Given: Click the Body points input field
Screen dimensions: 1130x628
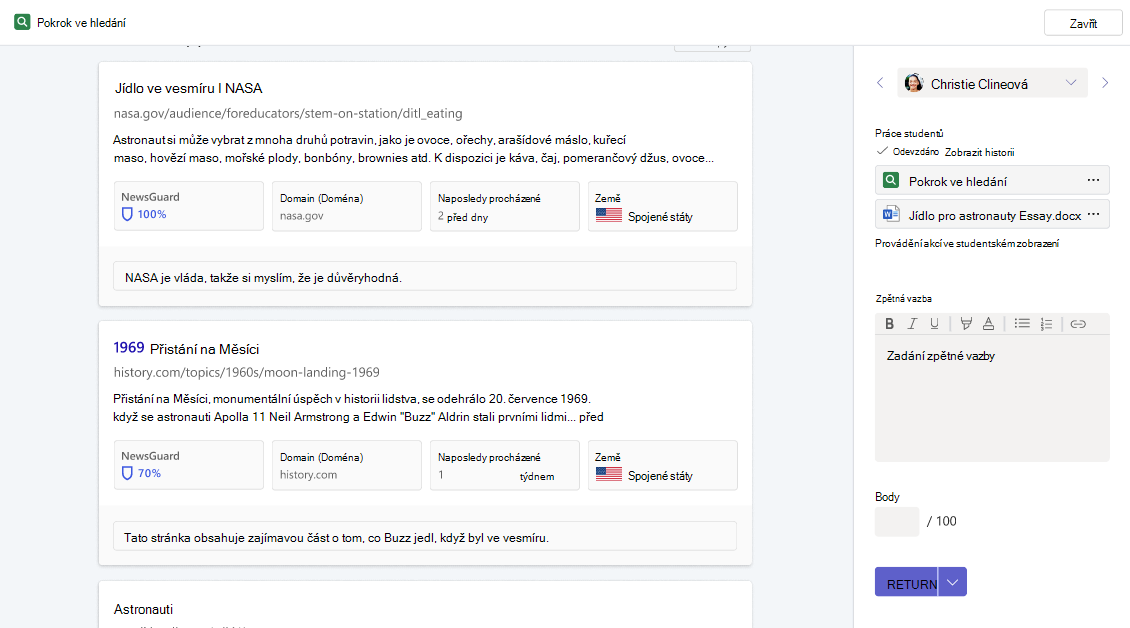Looking at the screenshot, I should (897, 521).
